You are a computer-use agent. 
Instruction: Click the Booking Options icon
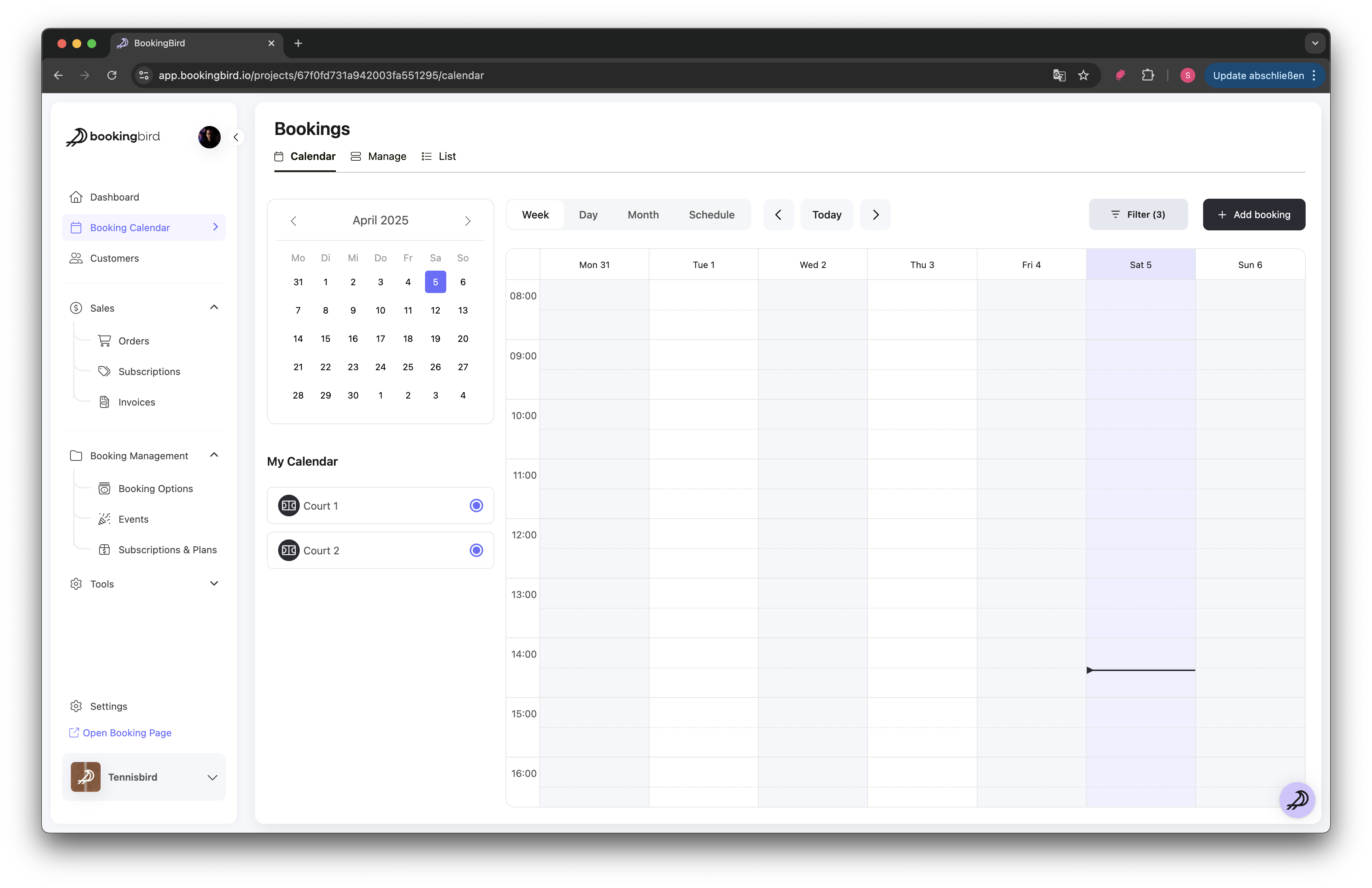[104, 489]
